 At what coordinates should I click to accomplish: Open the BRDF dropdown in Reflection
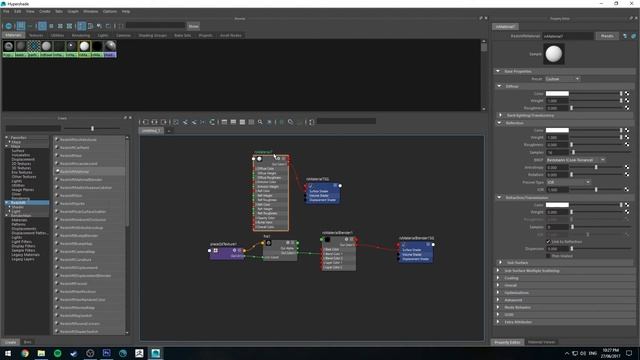click(576, 160)
